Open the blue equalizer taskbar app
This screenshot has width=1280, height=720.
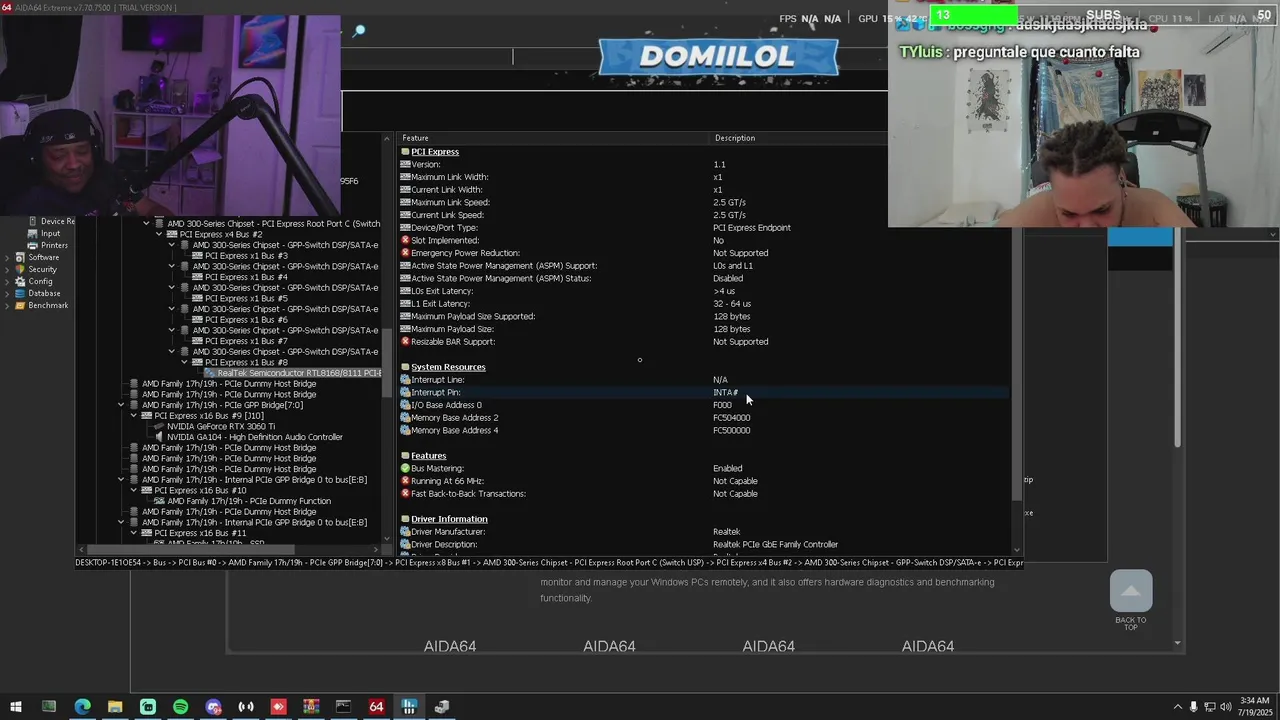pyautogui.click(x=409, y=707)
